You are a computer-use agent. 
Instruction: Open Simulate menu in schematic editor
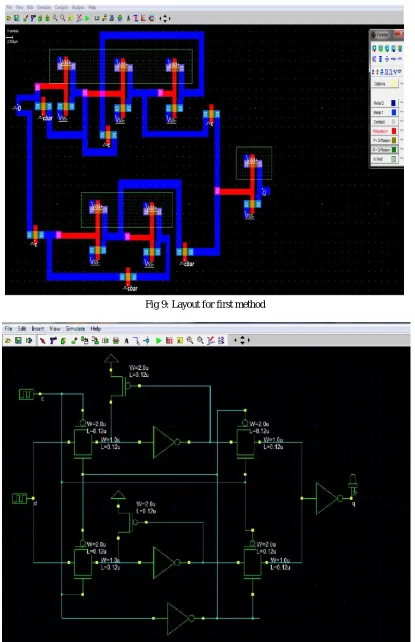pyautogui.click(x=75, y=329)
